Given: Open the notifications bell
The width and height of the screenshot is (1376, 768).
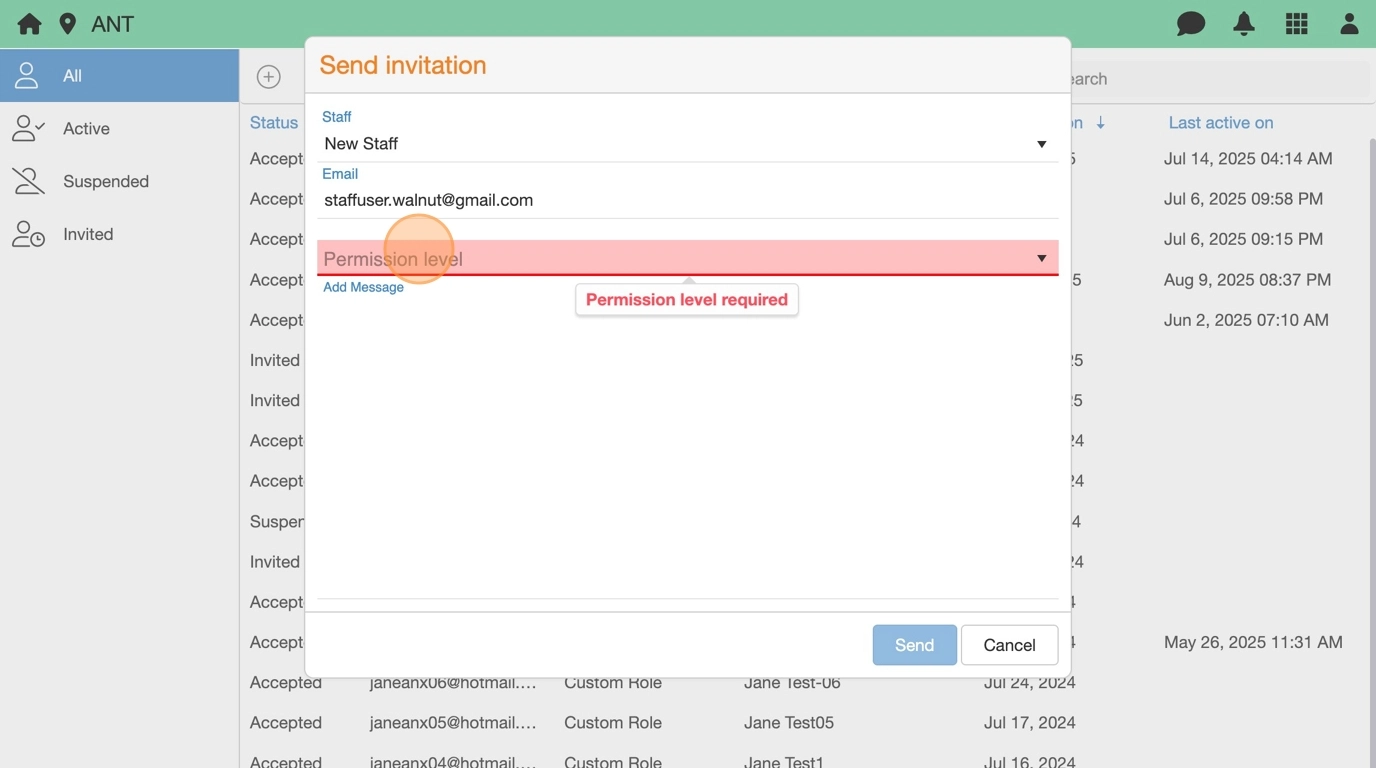Looking at the screenshot, I should click(x=1244, y=24).
